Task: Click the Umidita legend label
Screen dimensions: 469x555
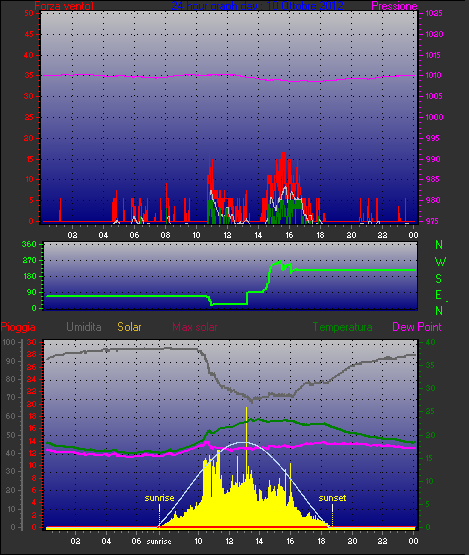Action: [84, 327]
